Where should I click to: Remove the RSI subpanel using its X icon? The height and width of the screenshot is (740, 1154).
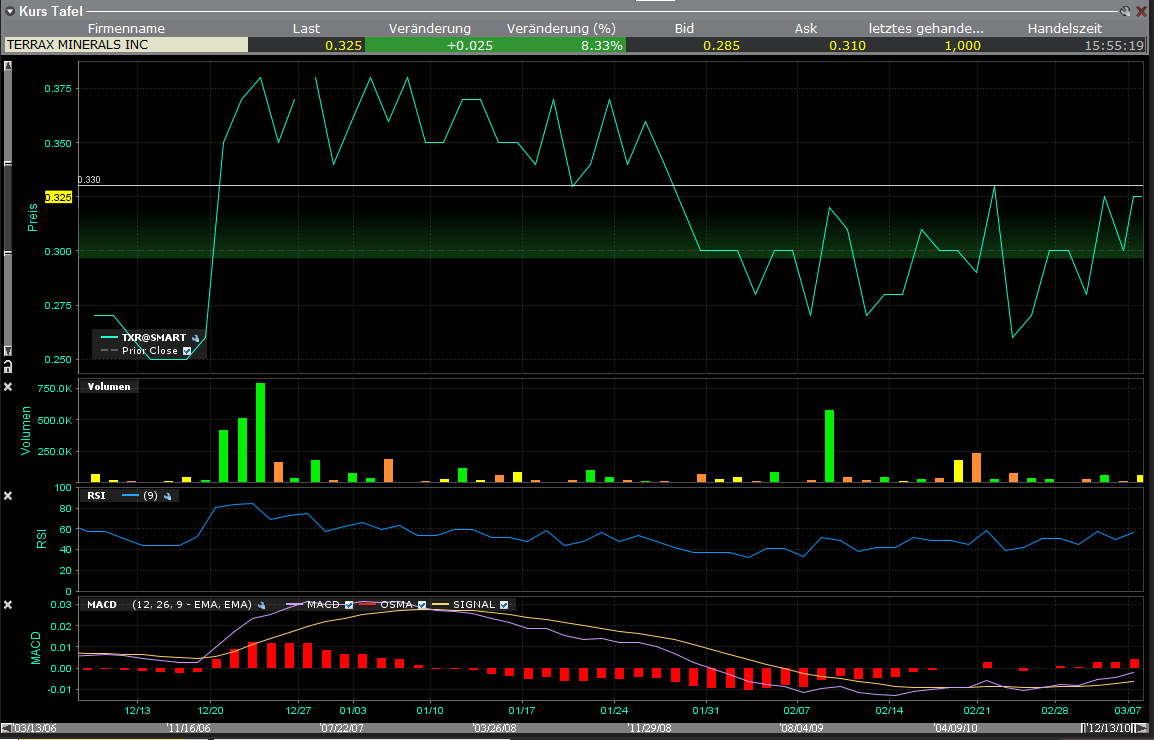8,495
